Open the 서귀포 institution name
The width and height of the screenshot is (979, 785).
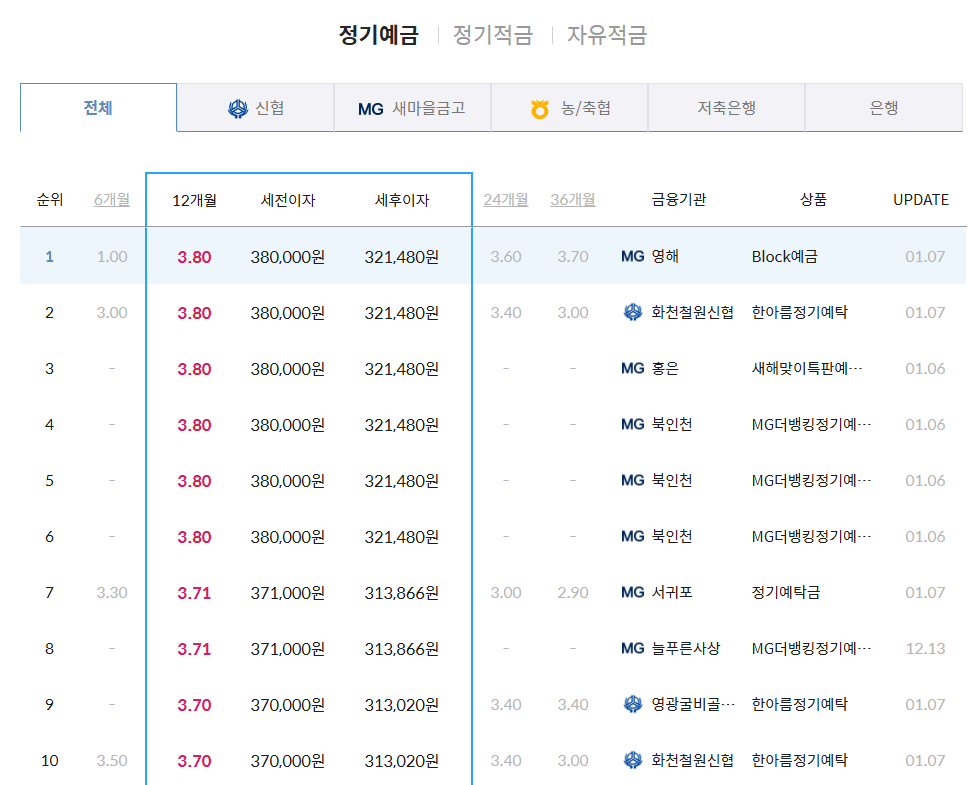(672, 592)
